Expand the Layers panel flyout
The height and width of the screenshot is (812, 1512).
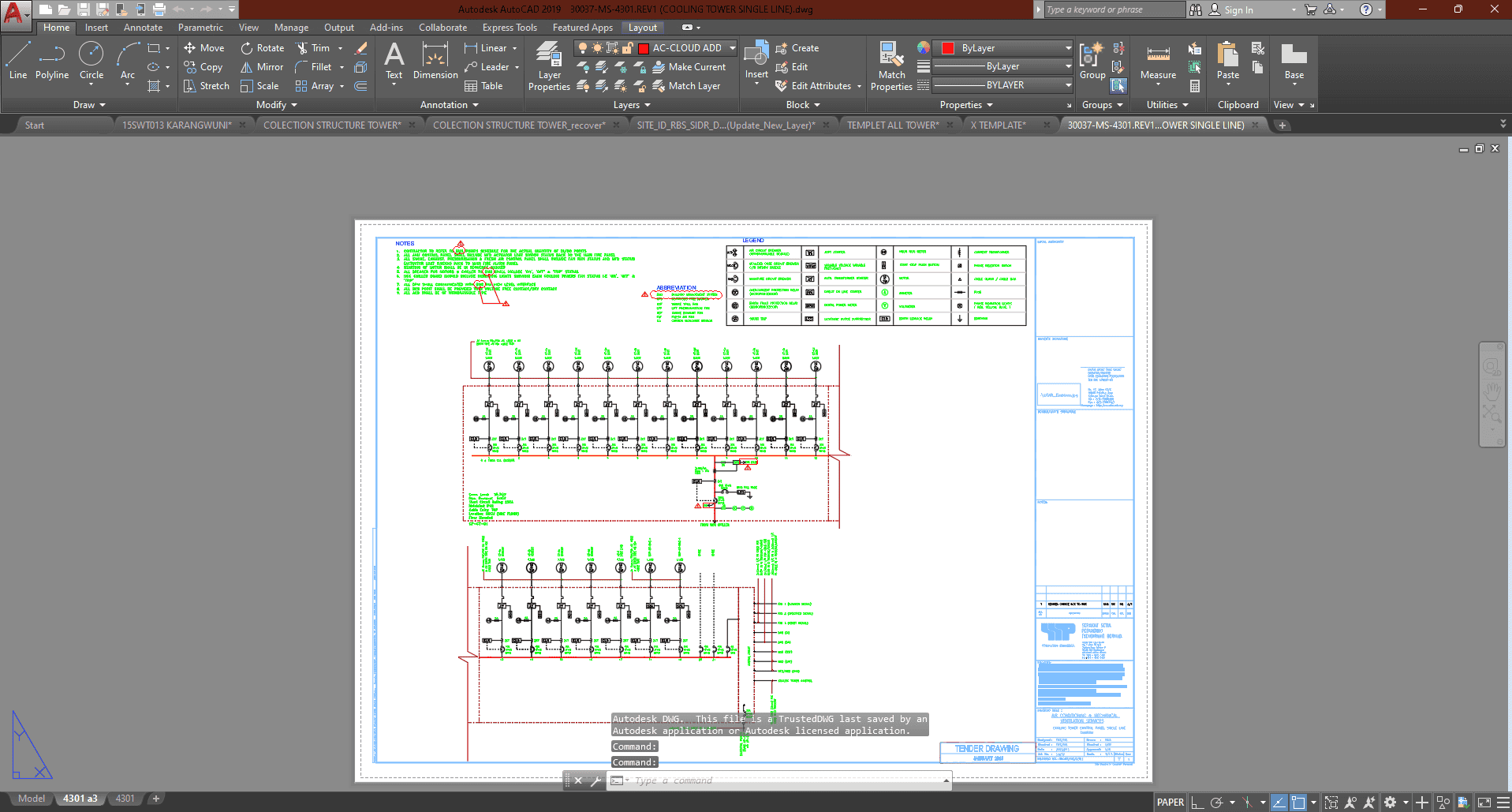click(x=632, y=105)
